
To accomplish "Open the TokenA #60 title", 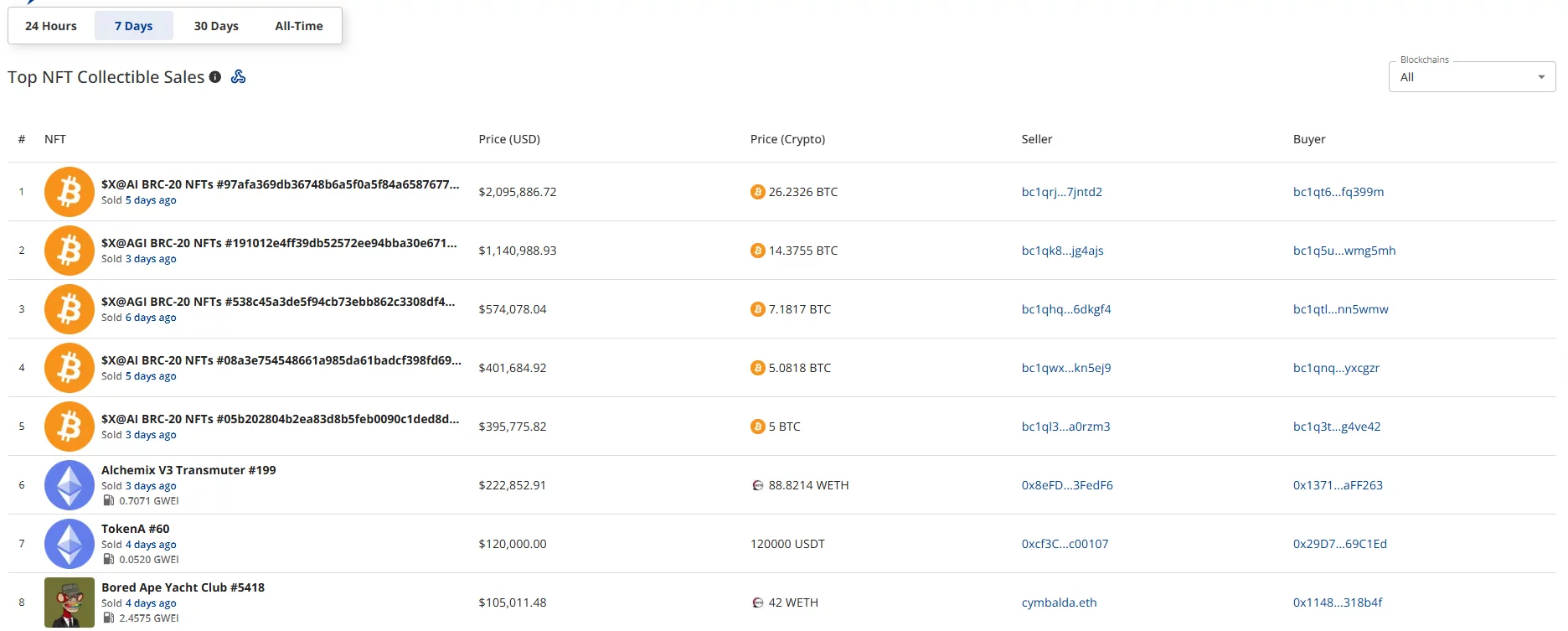I will [x=136, y=529].
